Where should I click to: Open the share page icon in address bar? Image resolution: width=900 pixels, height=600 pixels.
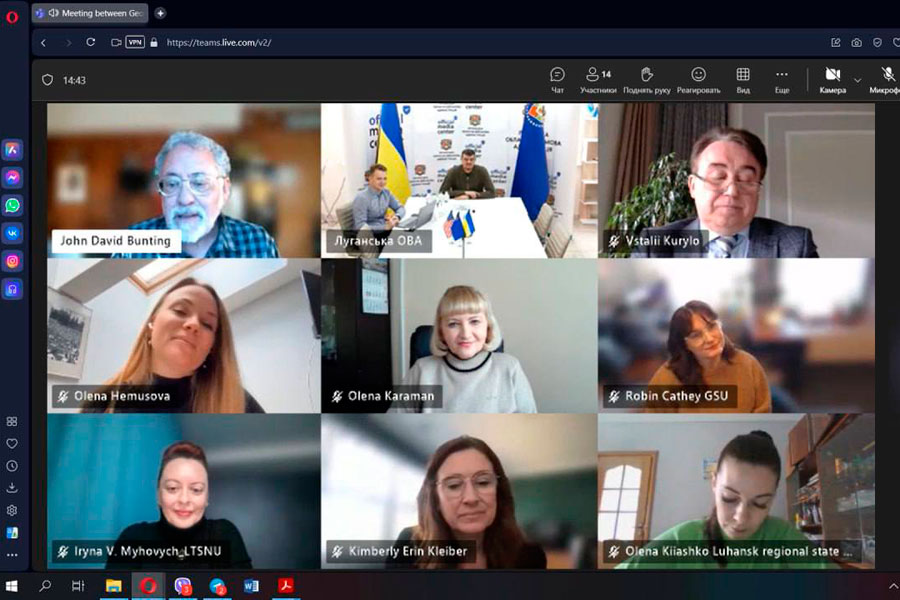(x=836, y=42)
